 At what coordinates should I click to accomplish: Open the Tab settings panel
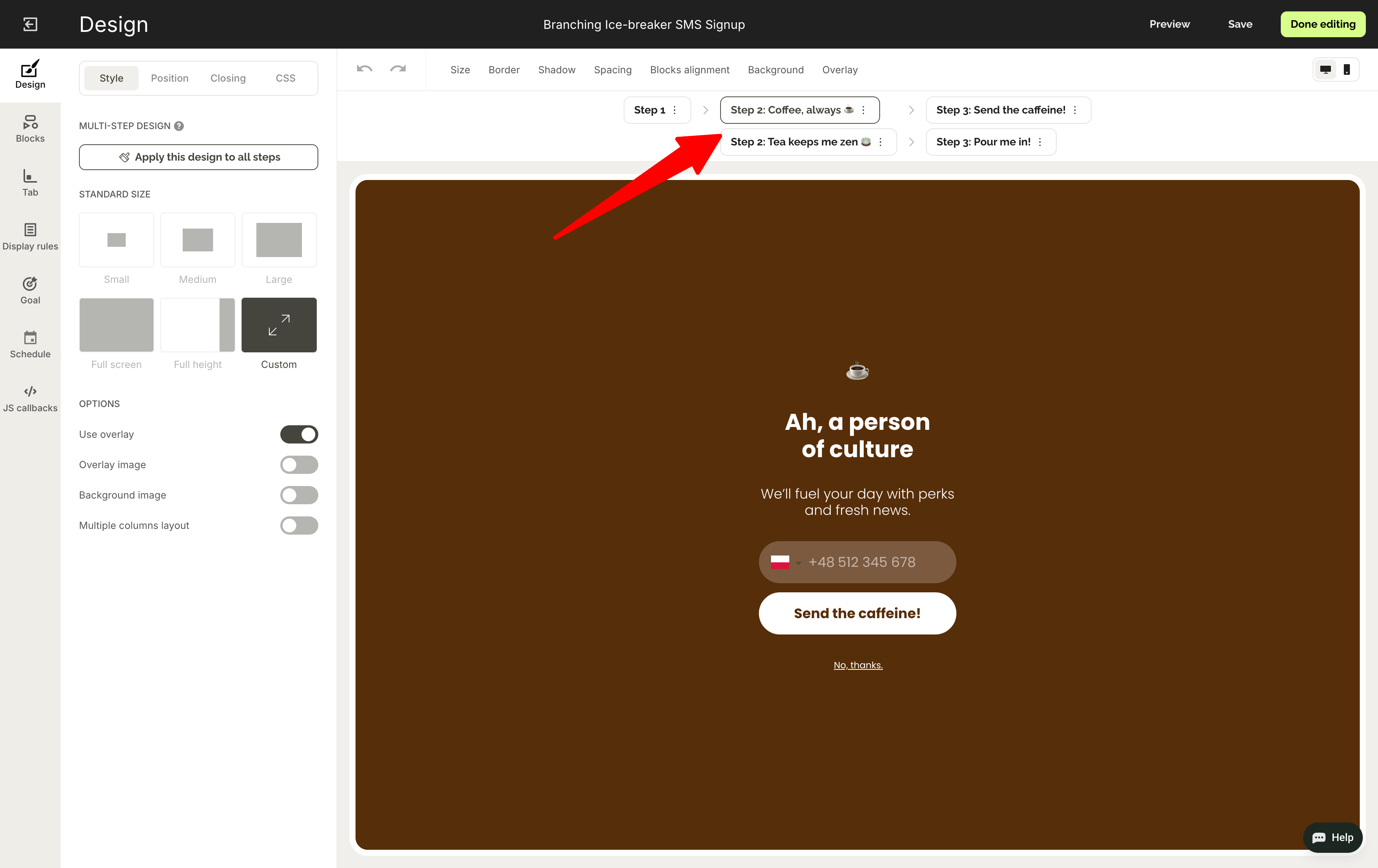coord(30,183)
